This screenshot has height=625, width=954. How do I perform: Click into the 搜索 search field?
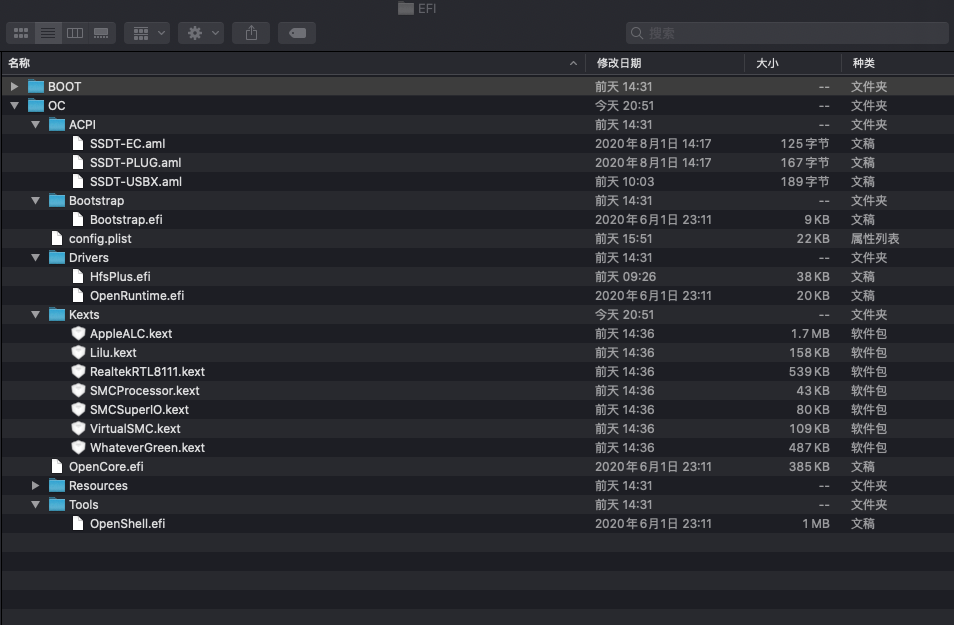point(787,33)
